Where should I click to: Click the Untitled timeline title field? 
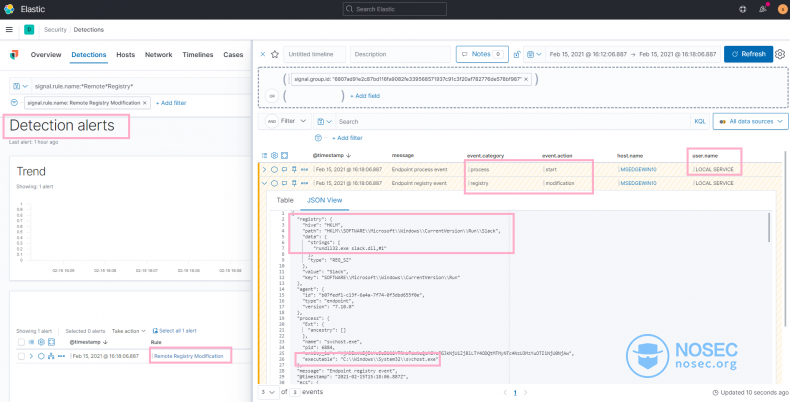[x=315, y=54]
